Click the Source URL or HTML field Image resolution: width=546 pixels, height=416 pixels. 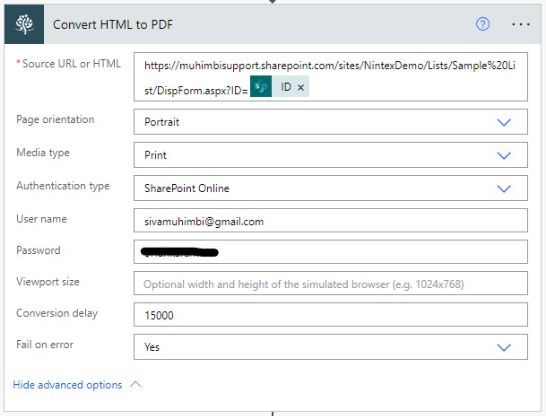pyautogui.click(x=330, y=77)
